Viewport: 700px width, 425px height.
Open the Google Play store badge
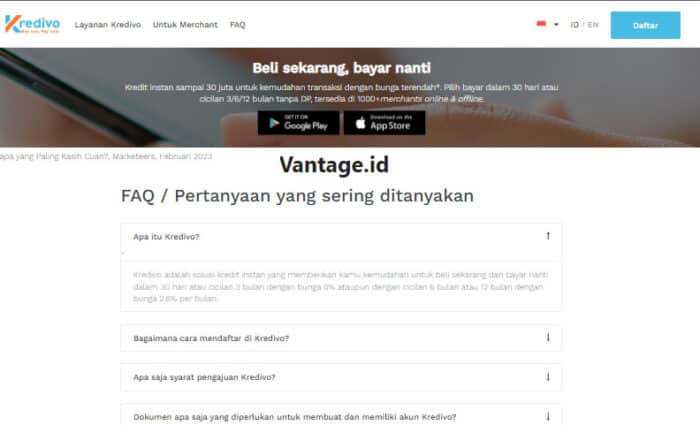[297, 123]
